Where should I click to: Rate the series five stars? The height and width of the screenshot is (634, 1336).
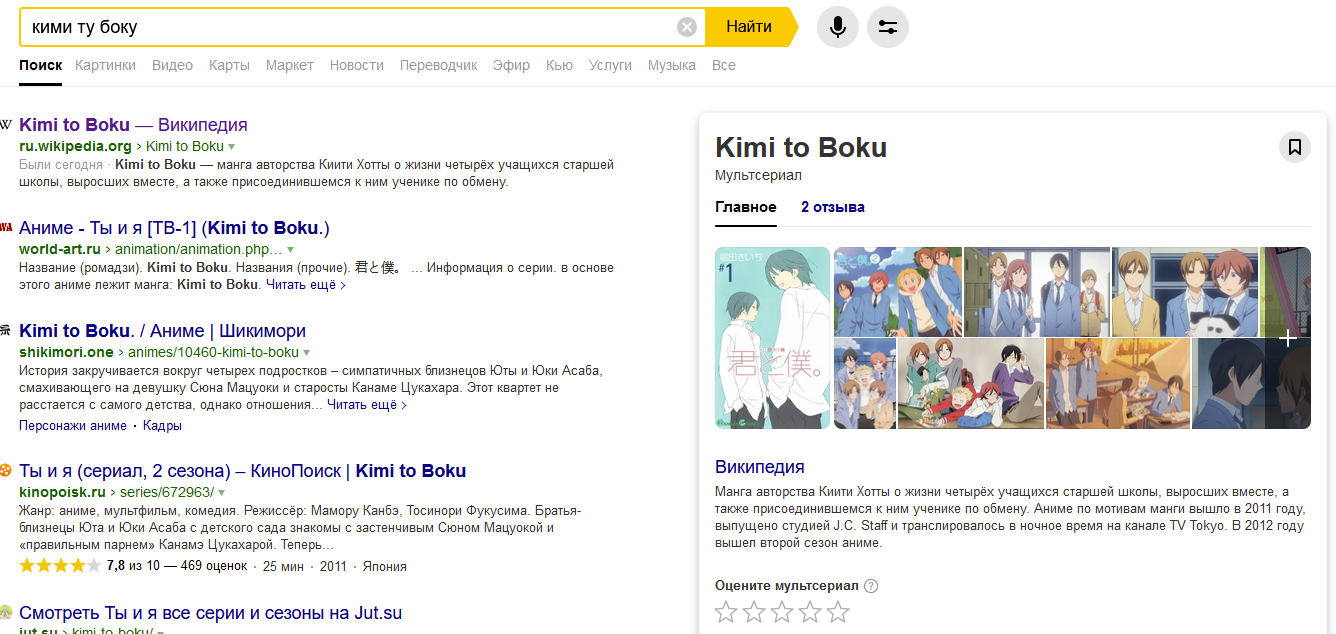[x=838, y=612]
